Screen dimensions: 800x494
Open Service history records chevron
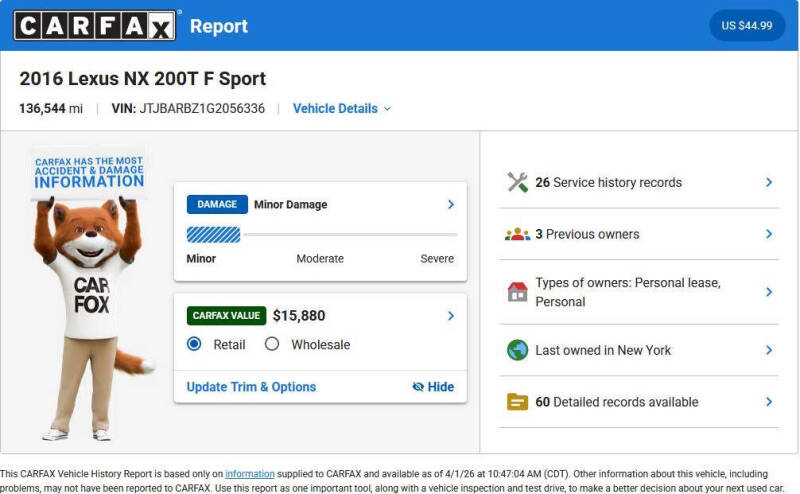point(769,182)
